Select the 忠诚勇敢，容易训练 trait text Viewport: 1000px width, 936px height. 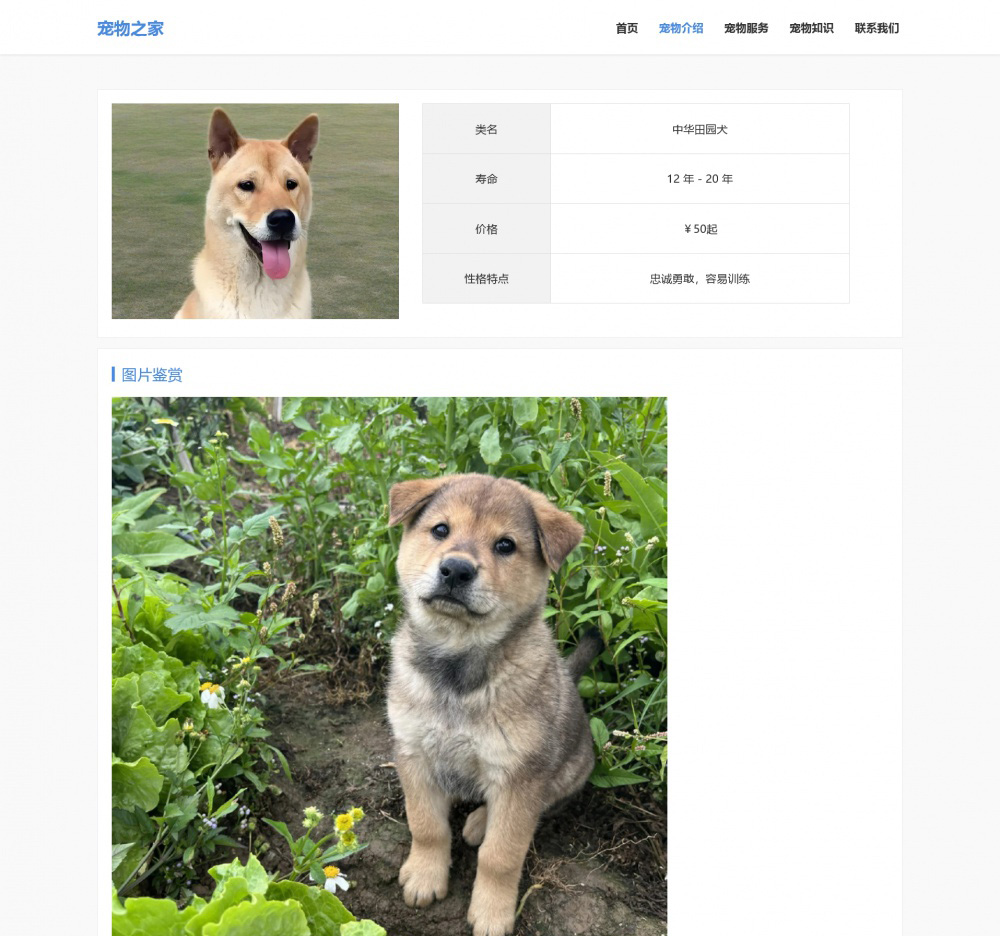pyautogui.click(x=700, y=279)
